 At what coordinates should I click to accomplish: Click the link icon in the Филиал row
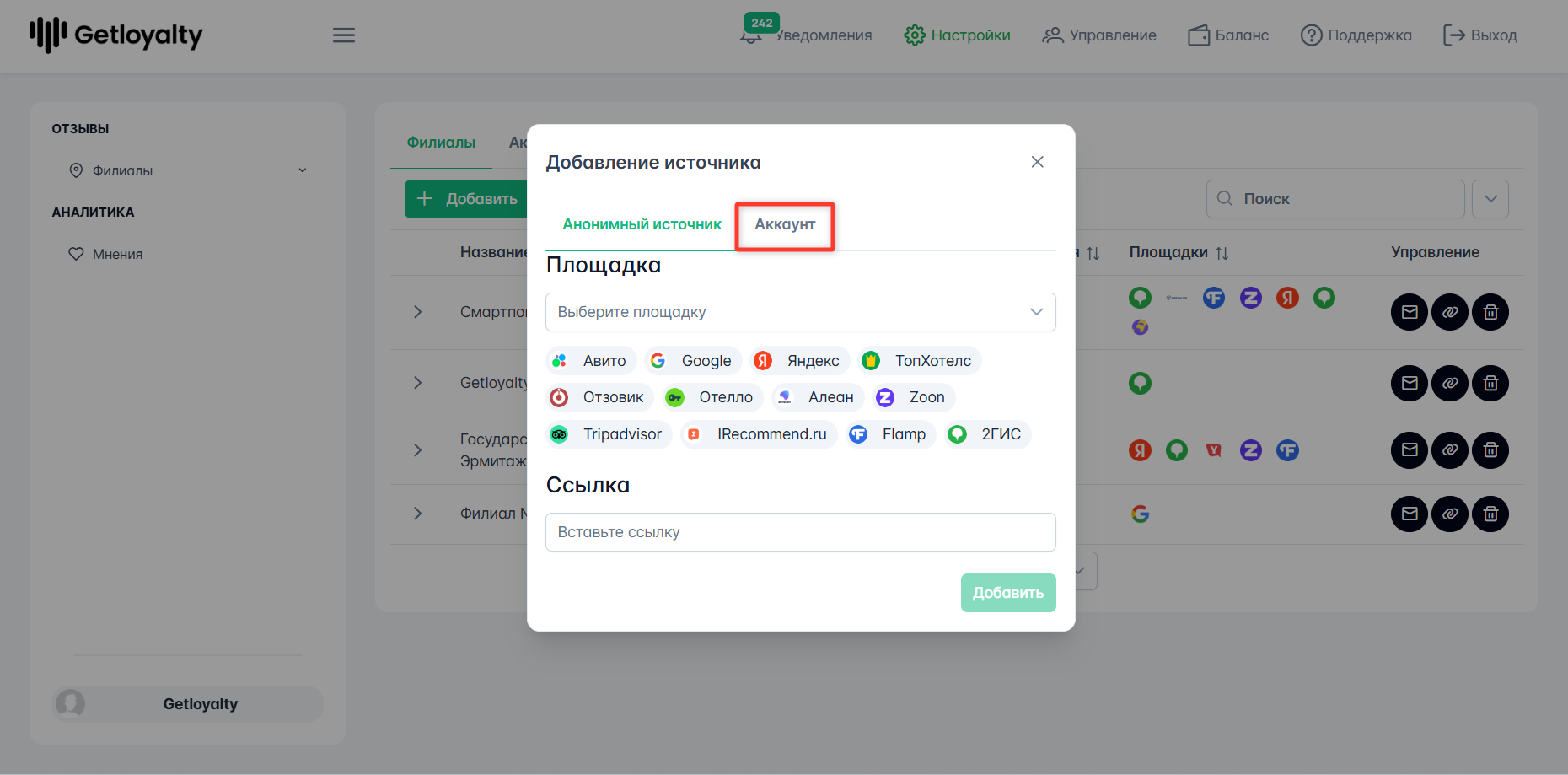point(1450,514)
